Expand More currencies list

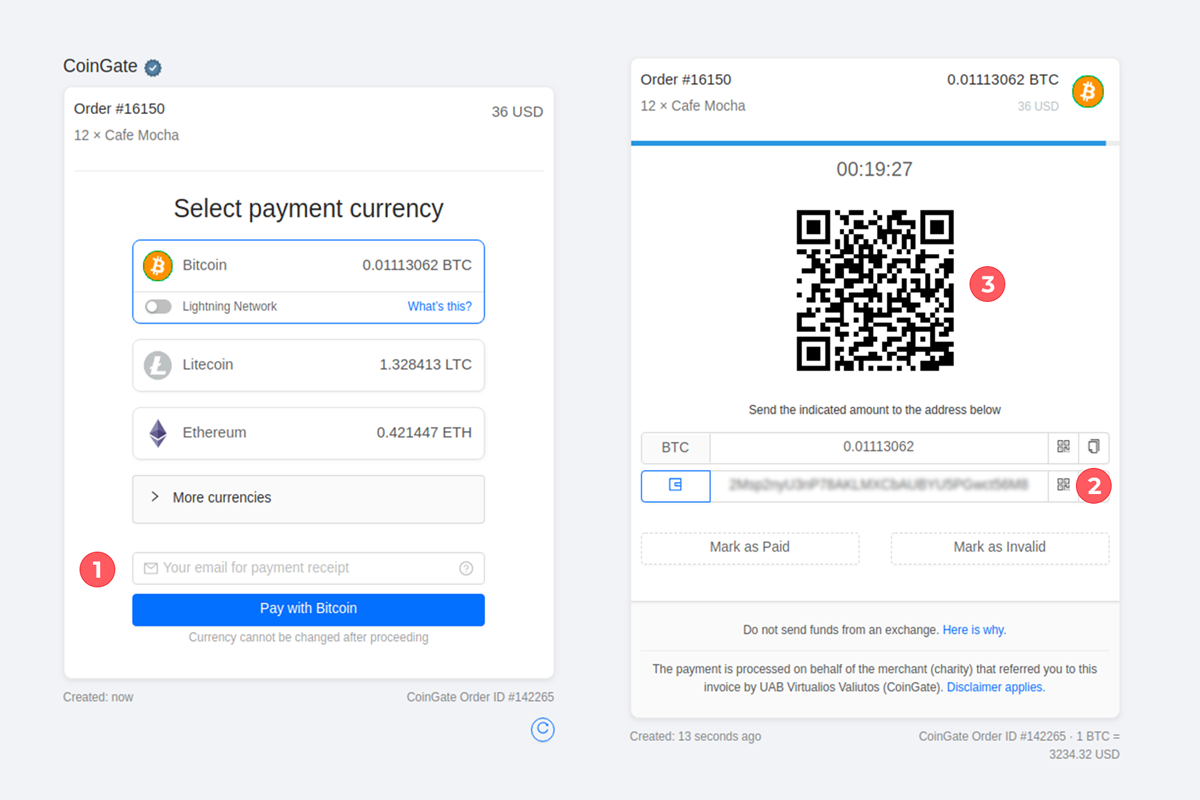pos(308,498)
